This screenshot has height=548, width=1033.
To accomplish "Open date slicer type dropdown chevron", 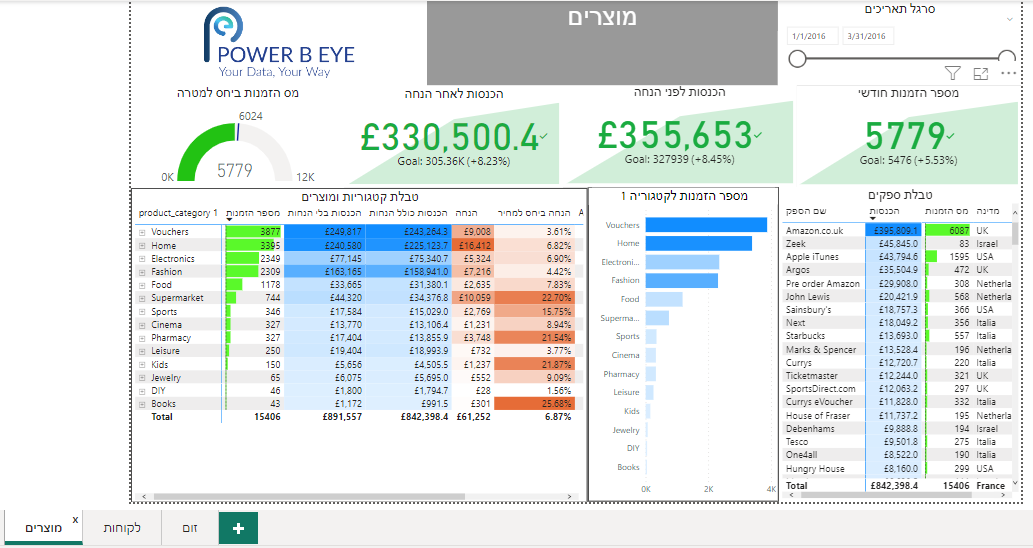I will coord(1010,20).
